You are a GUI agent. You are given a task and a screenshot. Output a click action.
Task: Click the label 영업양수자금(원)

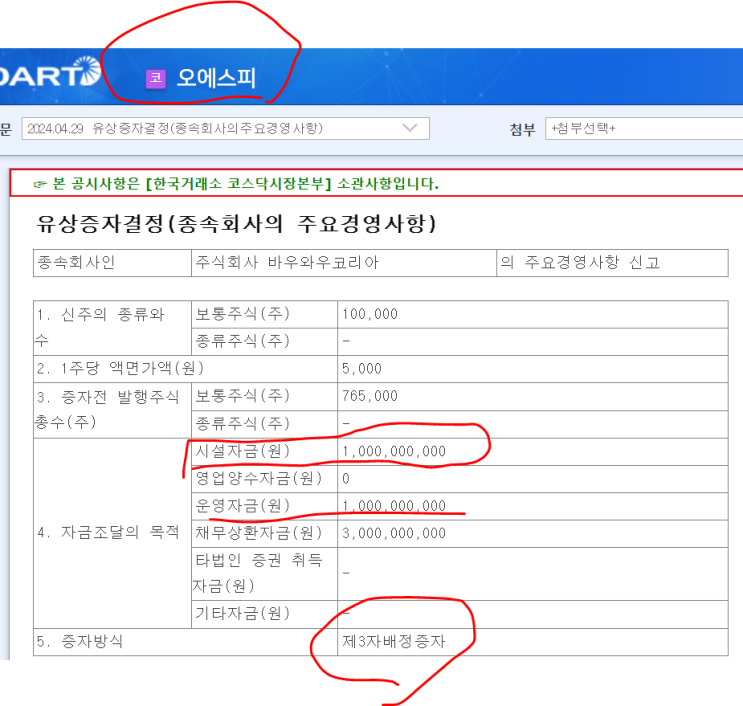258,479
